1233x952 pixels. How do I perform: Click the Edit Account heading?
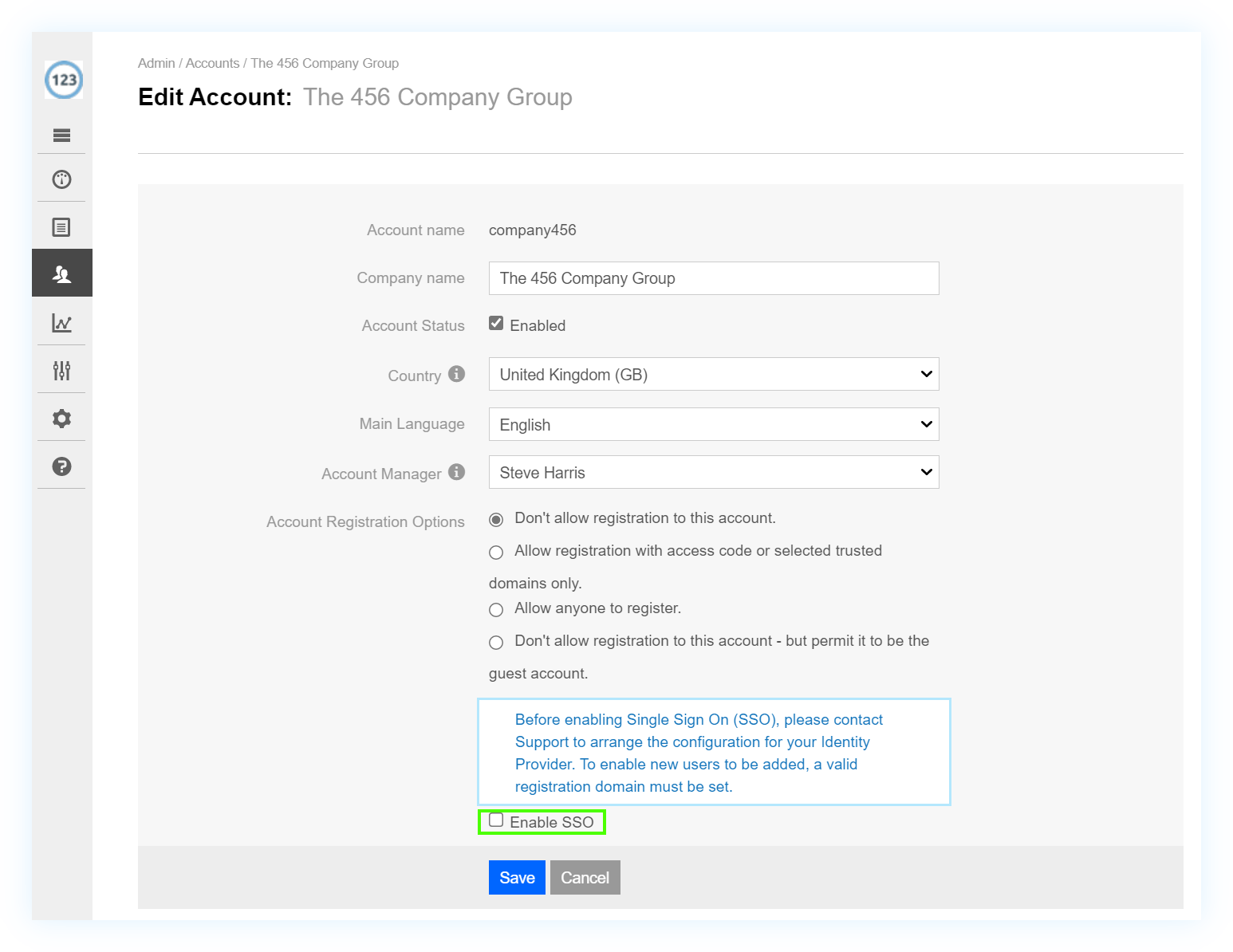pyautogui.click(x=215, y=96)
